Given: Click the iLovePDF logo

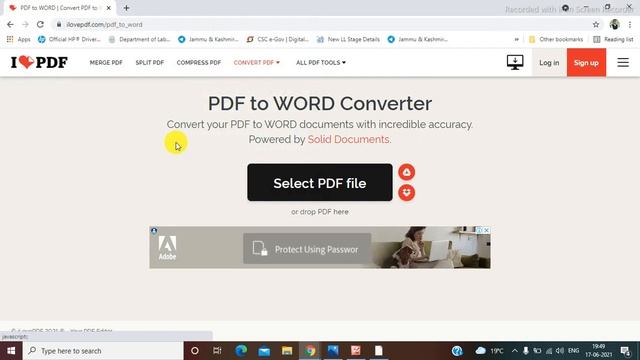Looking at the screenshot, I should [39, 62].
